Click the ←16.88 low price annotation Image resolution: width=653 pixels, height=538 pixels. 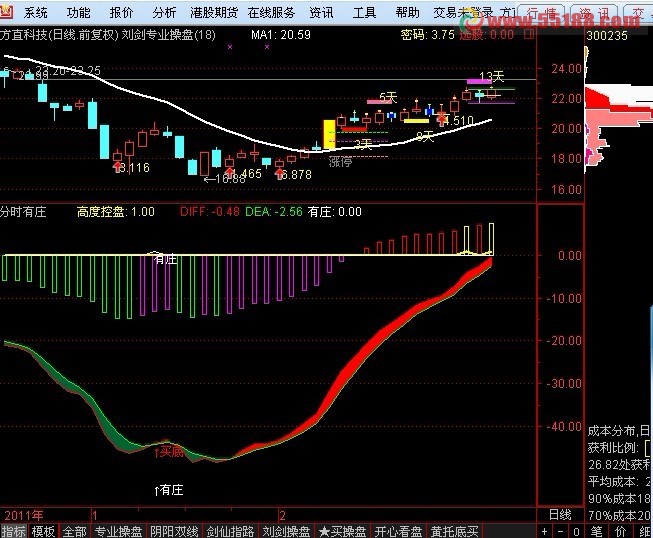224,179
